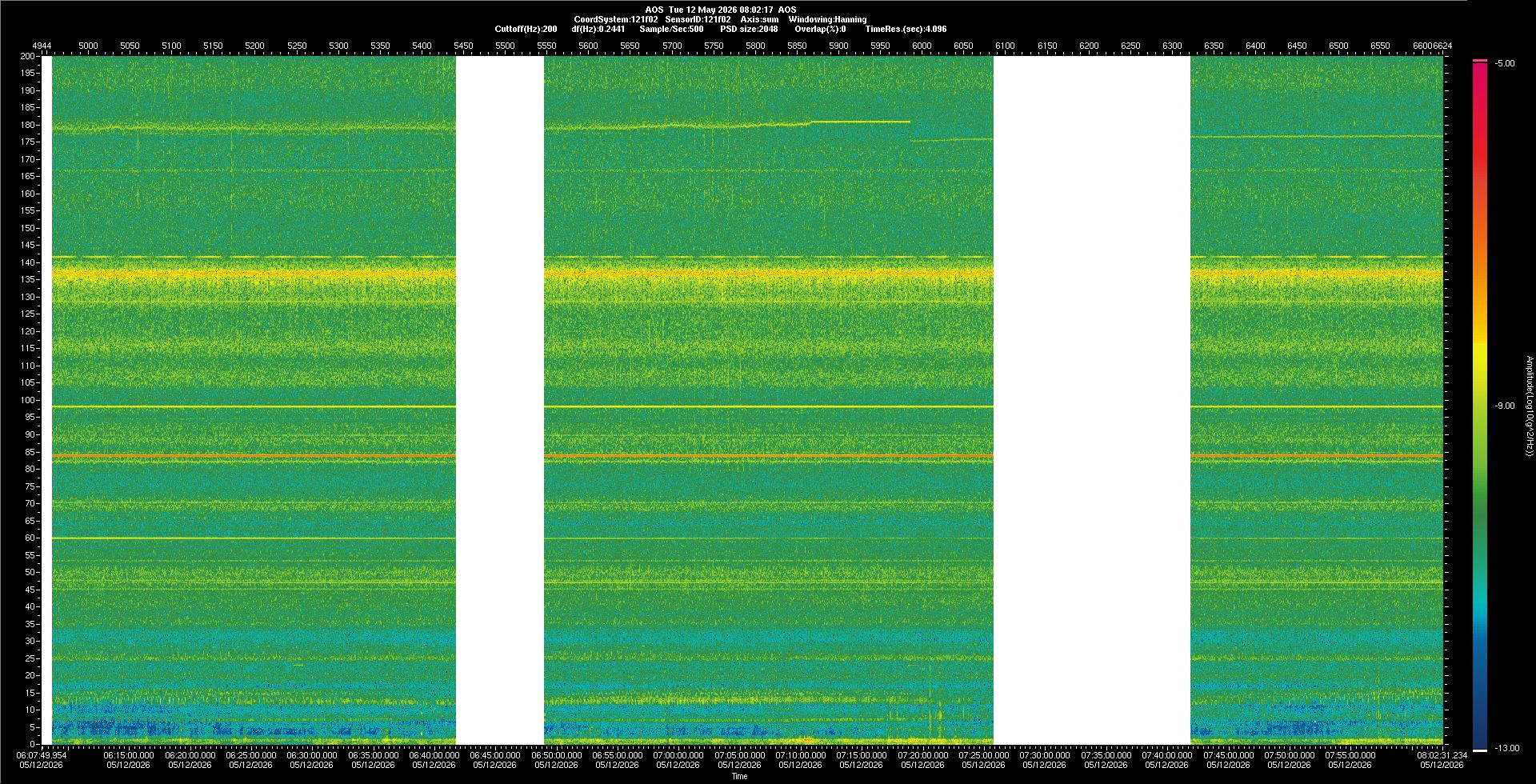1536x784 pixels.
Task: Select the 100 Hz frequency axis tick
Action: pyautogui.click(x=28, y=400)
